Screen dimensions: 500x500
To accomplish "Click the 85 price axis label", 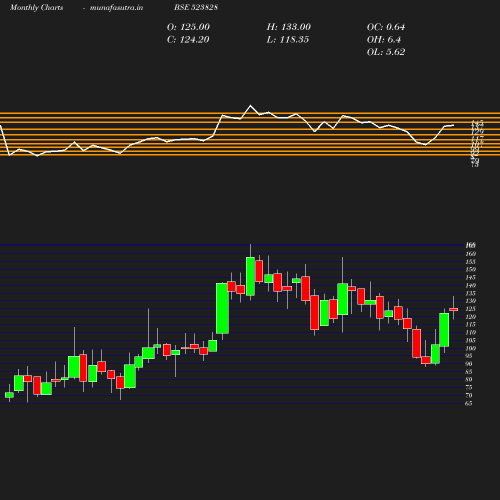I will (x=469, y=372).
